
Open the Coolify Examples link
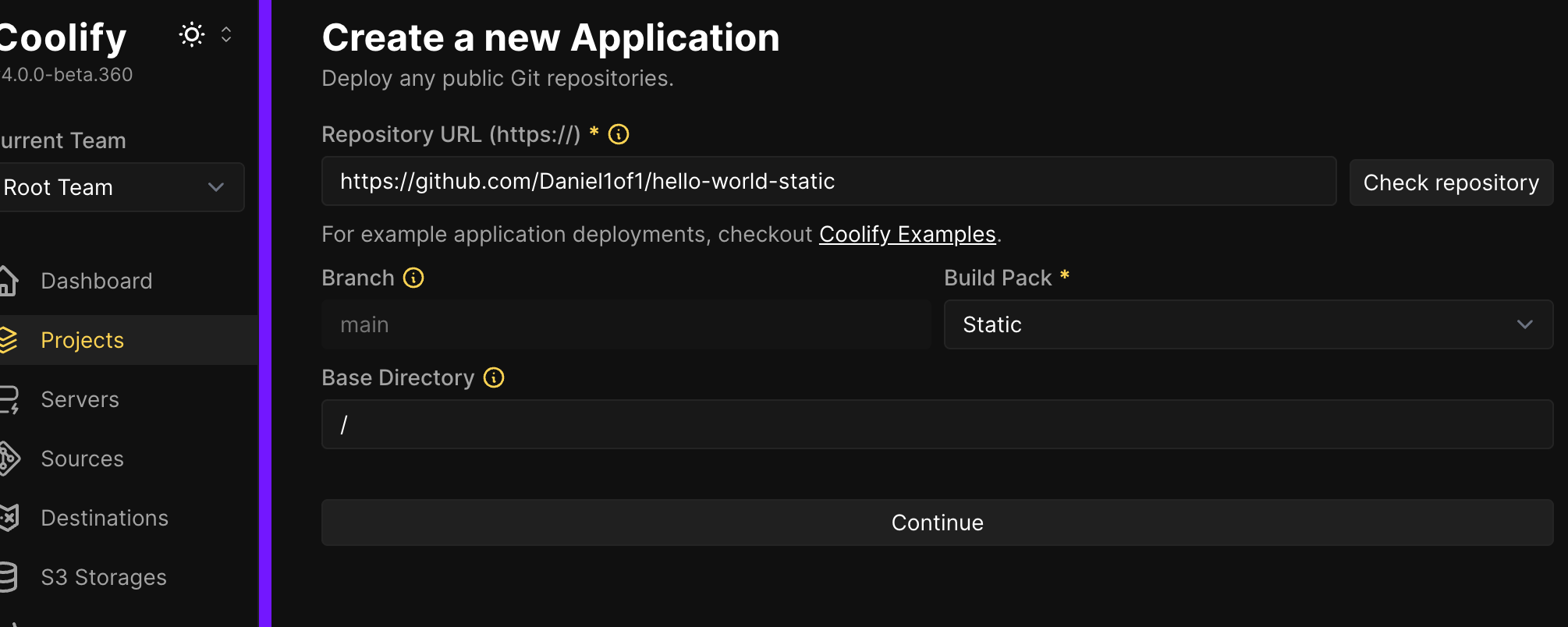pyautogui.click(x=907, y=234)
